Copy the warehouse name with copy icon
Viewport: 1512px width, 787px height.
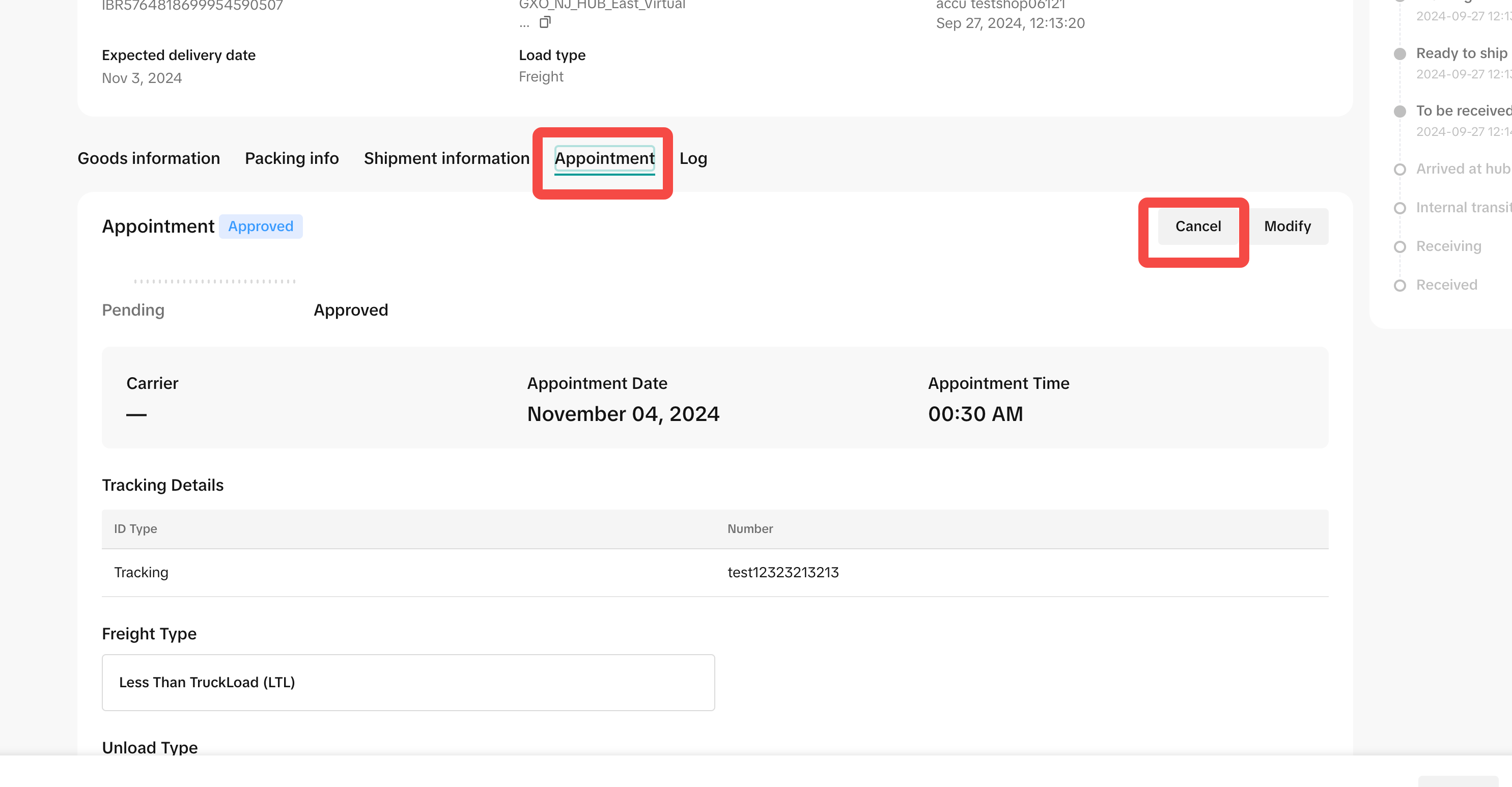[545, 22]
